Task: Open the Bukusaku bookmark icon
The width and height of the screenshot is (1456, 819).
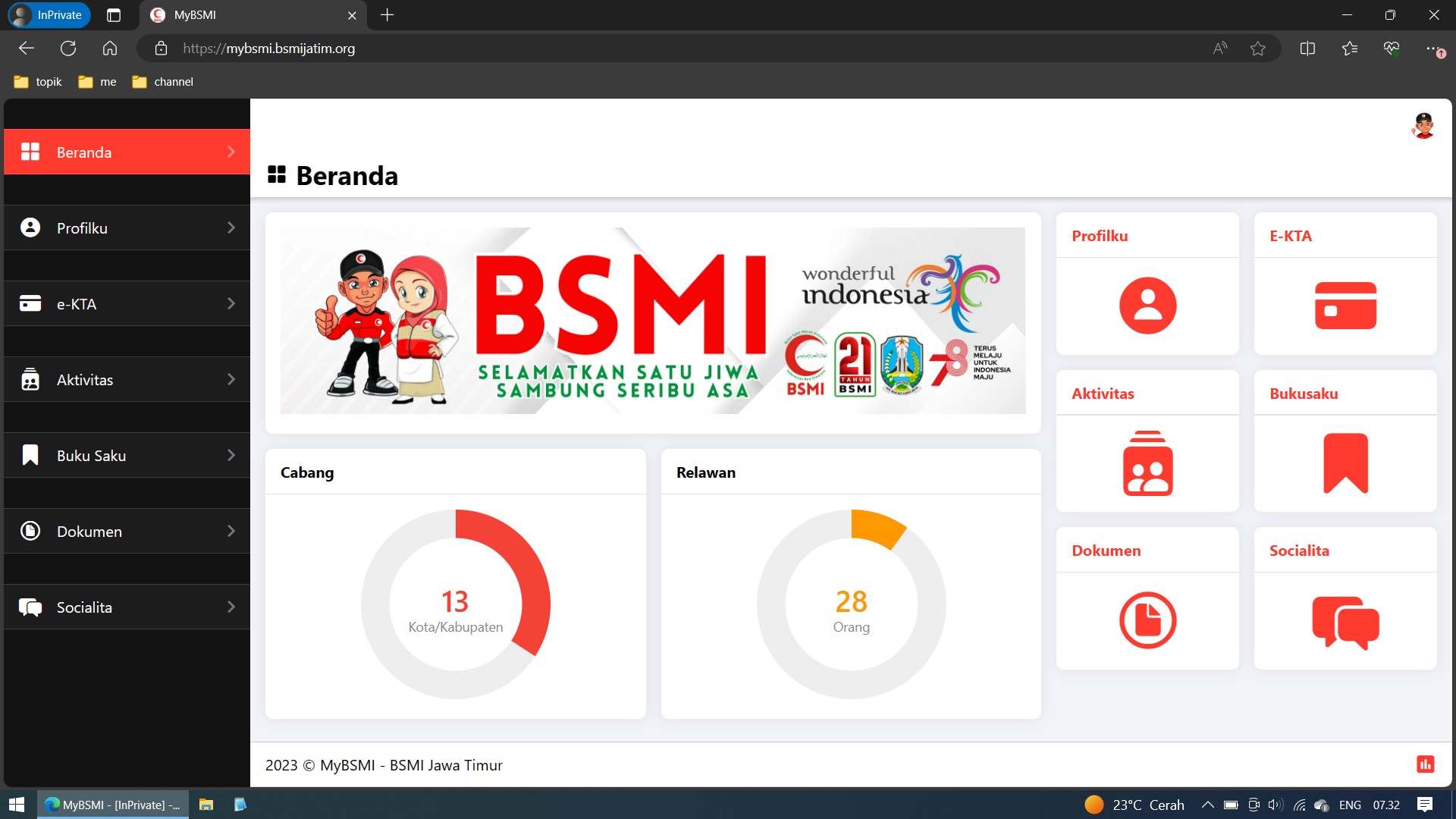Action: (x=1345, y=463)
